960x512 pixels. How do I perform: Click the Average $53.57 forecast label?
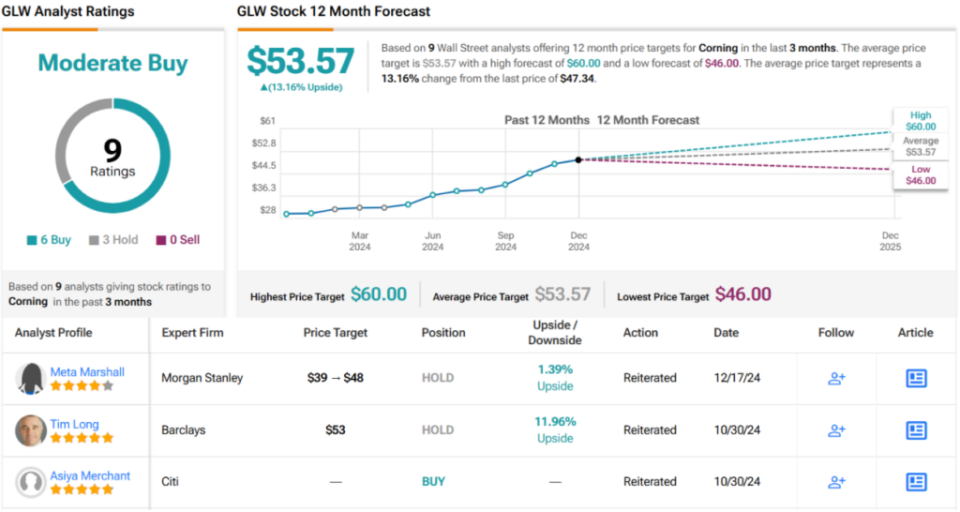pyautogui.click(x=920, y=146)
